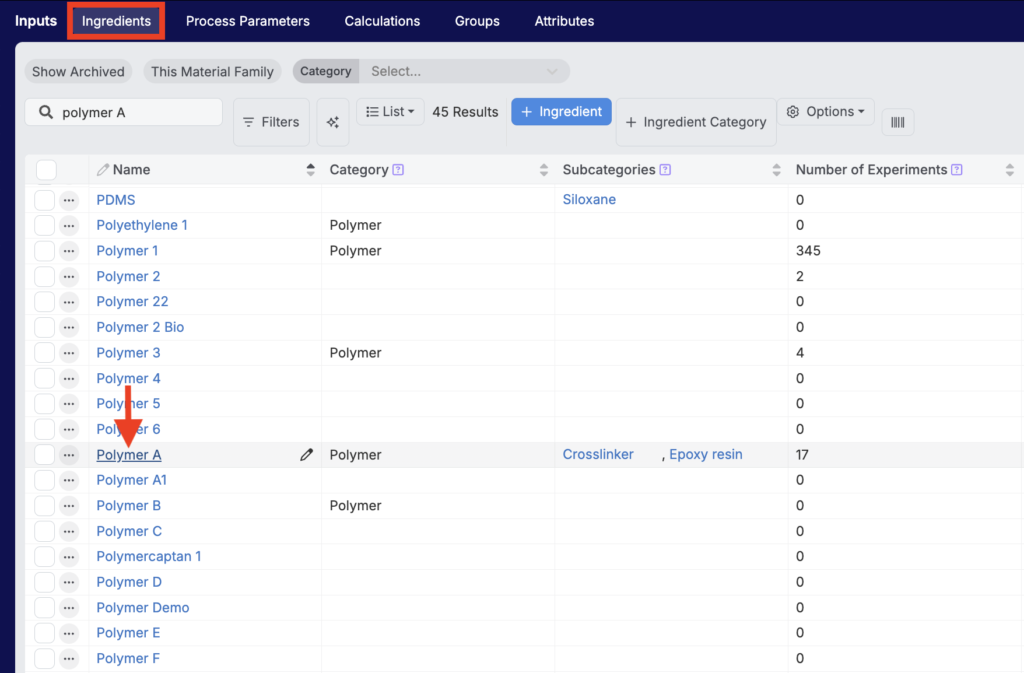Open the Filters button
Viewport: 1024px width, 673px height.
[271, 122]
